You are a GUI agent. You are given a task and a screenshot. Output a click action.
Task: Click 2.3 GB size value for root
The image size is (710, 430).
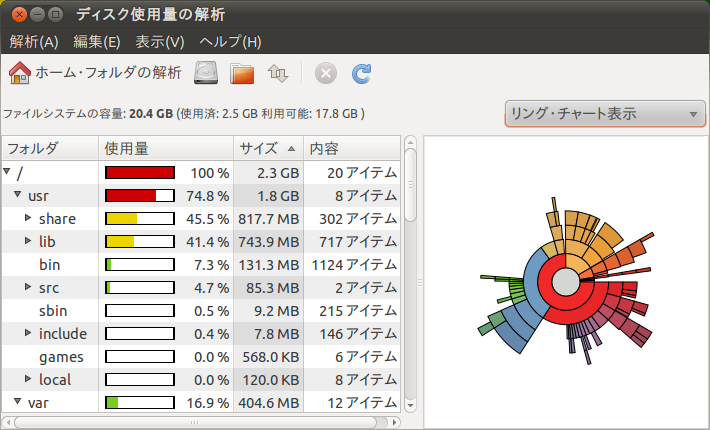coord(278,173)
